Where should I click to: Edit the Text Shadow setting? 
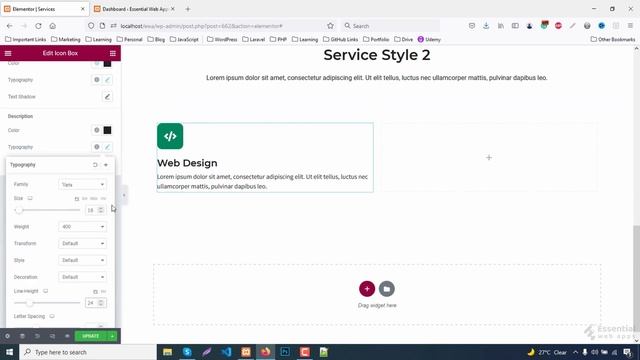[x=107, y=97]
